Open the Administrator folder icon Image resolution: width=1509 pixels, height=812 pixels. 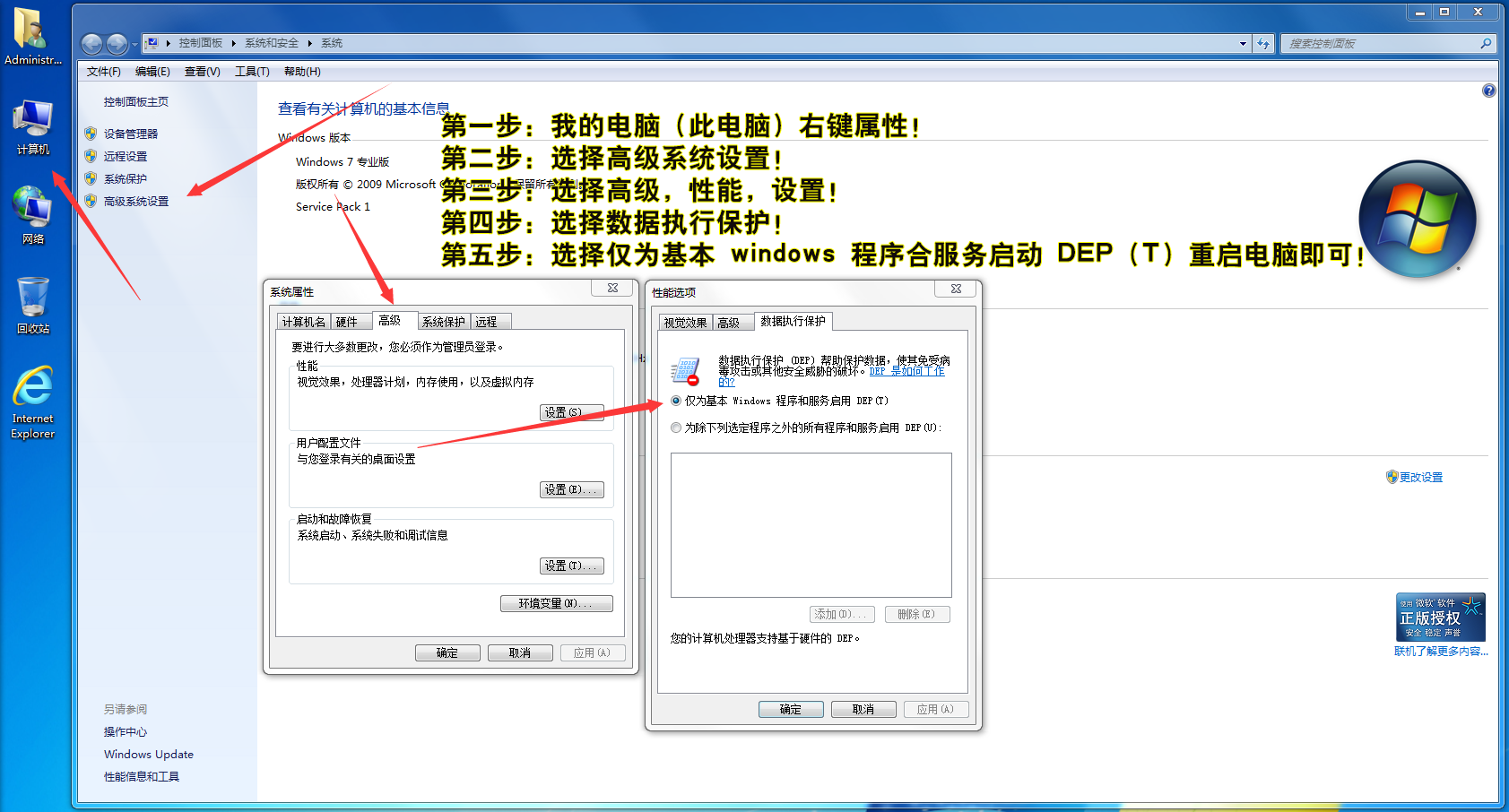coord(32,36)
